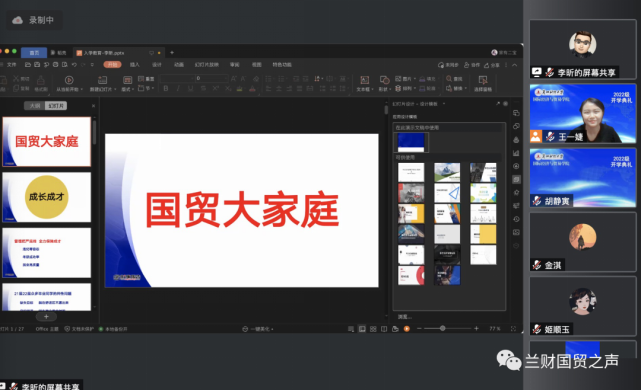The height and width of the screenshot is (391, 641).
Task: Click the Italic formatting icon
Action: pos(178,88)
